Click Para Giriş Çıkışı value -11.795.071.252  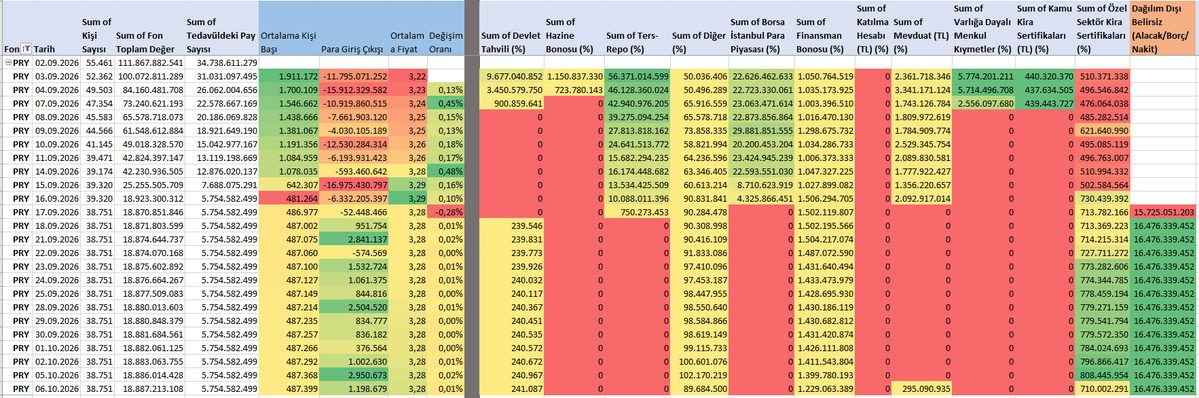tap(353, 77)
